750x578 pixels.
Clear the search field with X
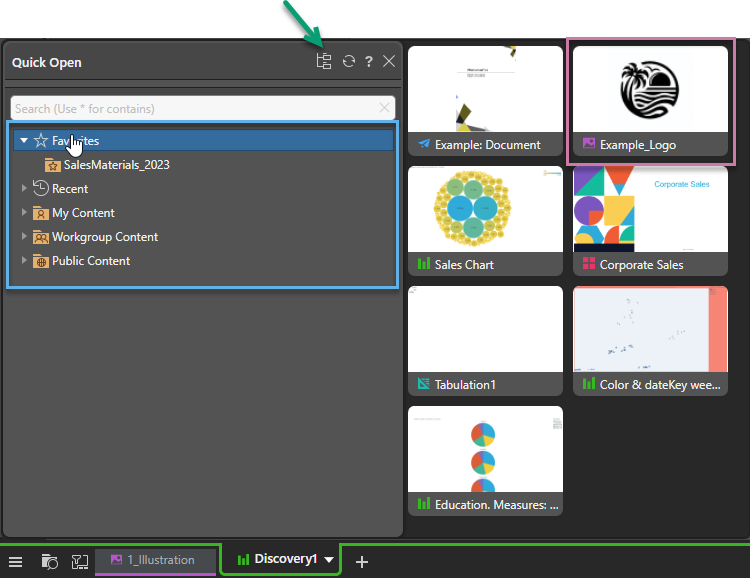pyautogui.click(x=384, y=108)
